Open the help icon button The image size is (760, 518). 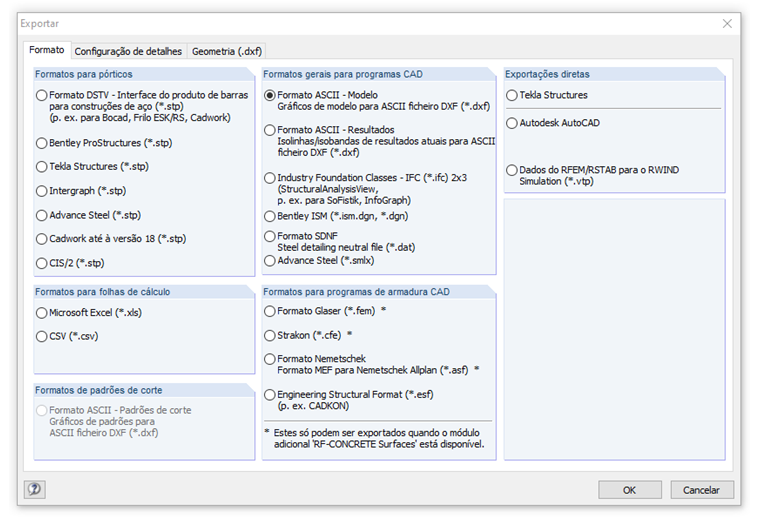(x=35, y=489)
